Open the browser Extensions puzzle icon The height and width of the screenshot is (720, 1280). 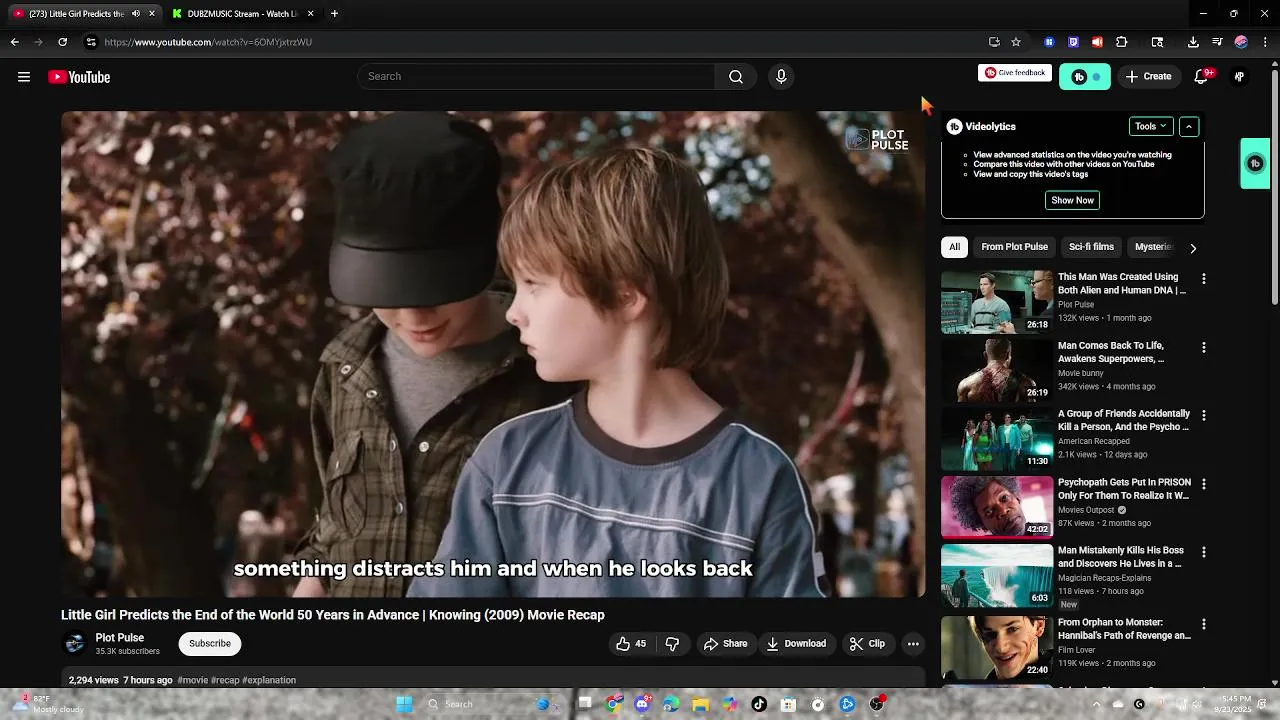1121,42
